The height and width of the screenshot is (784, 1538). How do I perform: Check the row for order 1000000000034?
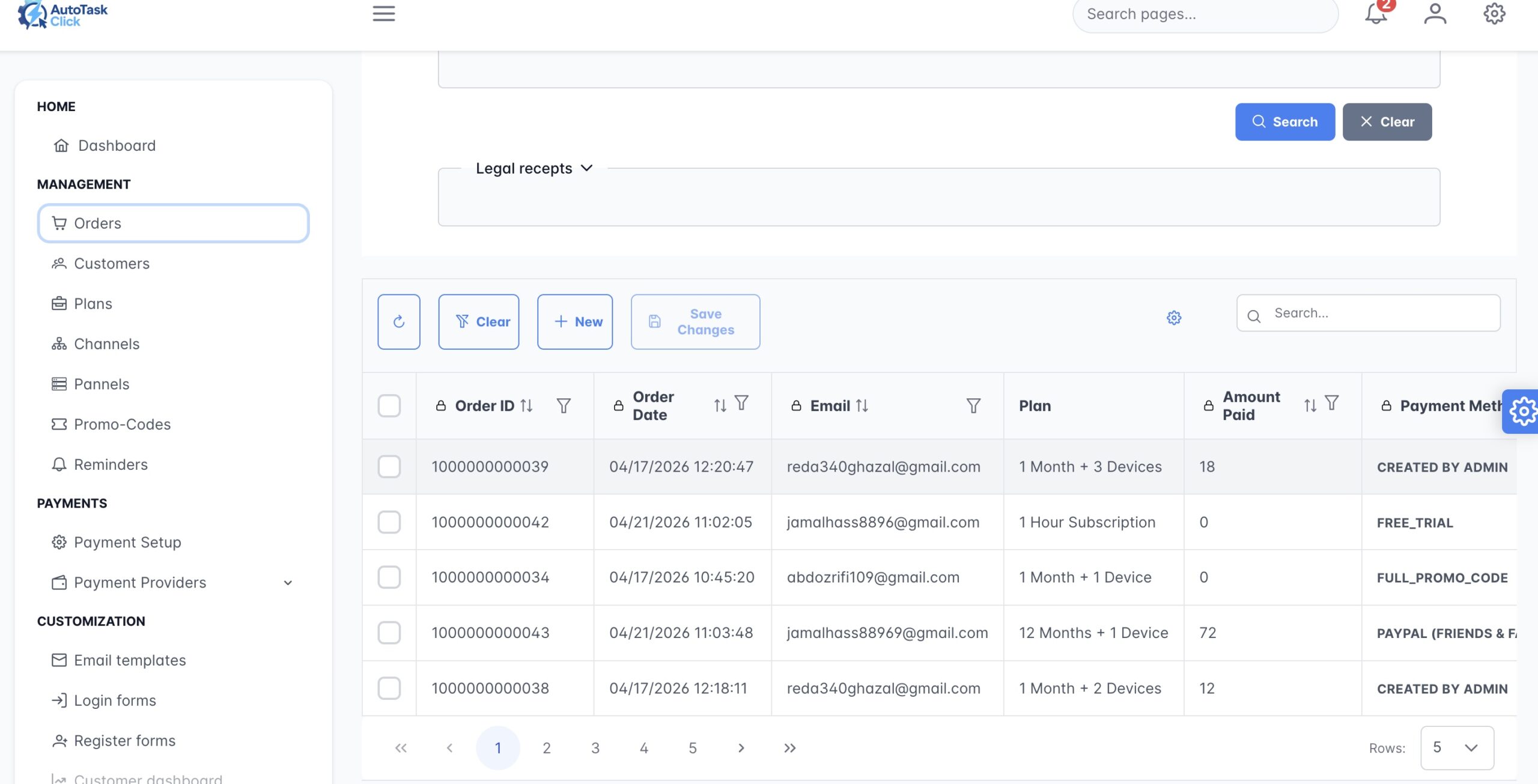click(x=389, y=577)
